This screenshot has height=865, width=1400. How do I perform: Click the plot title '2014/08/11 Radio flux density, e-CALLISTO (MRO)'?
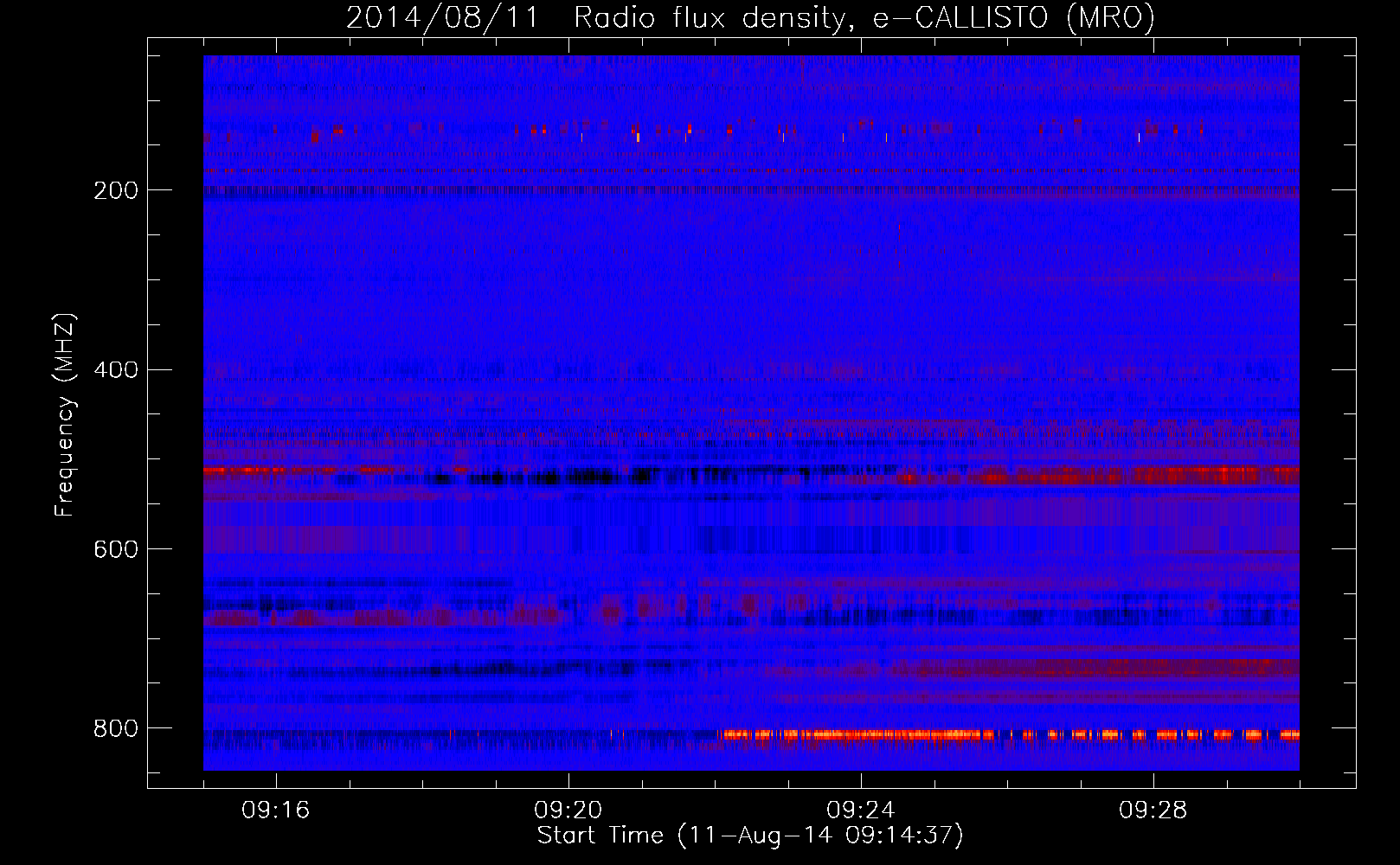click(750, 17)
